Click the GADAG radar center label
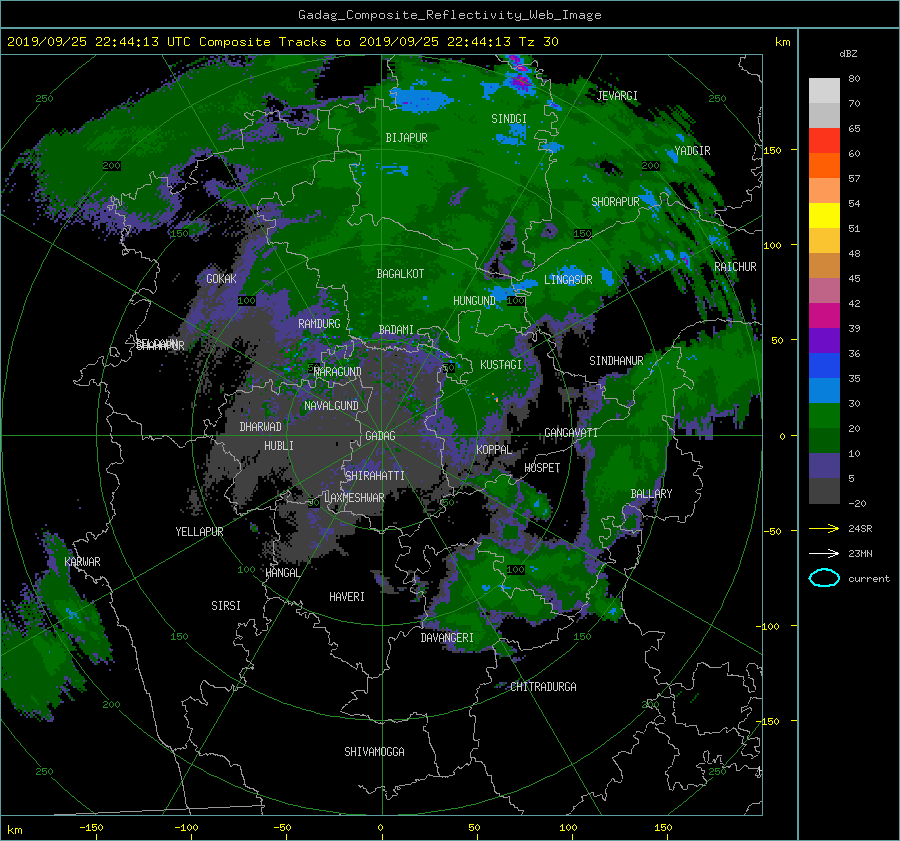 point(380,436)
